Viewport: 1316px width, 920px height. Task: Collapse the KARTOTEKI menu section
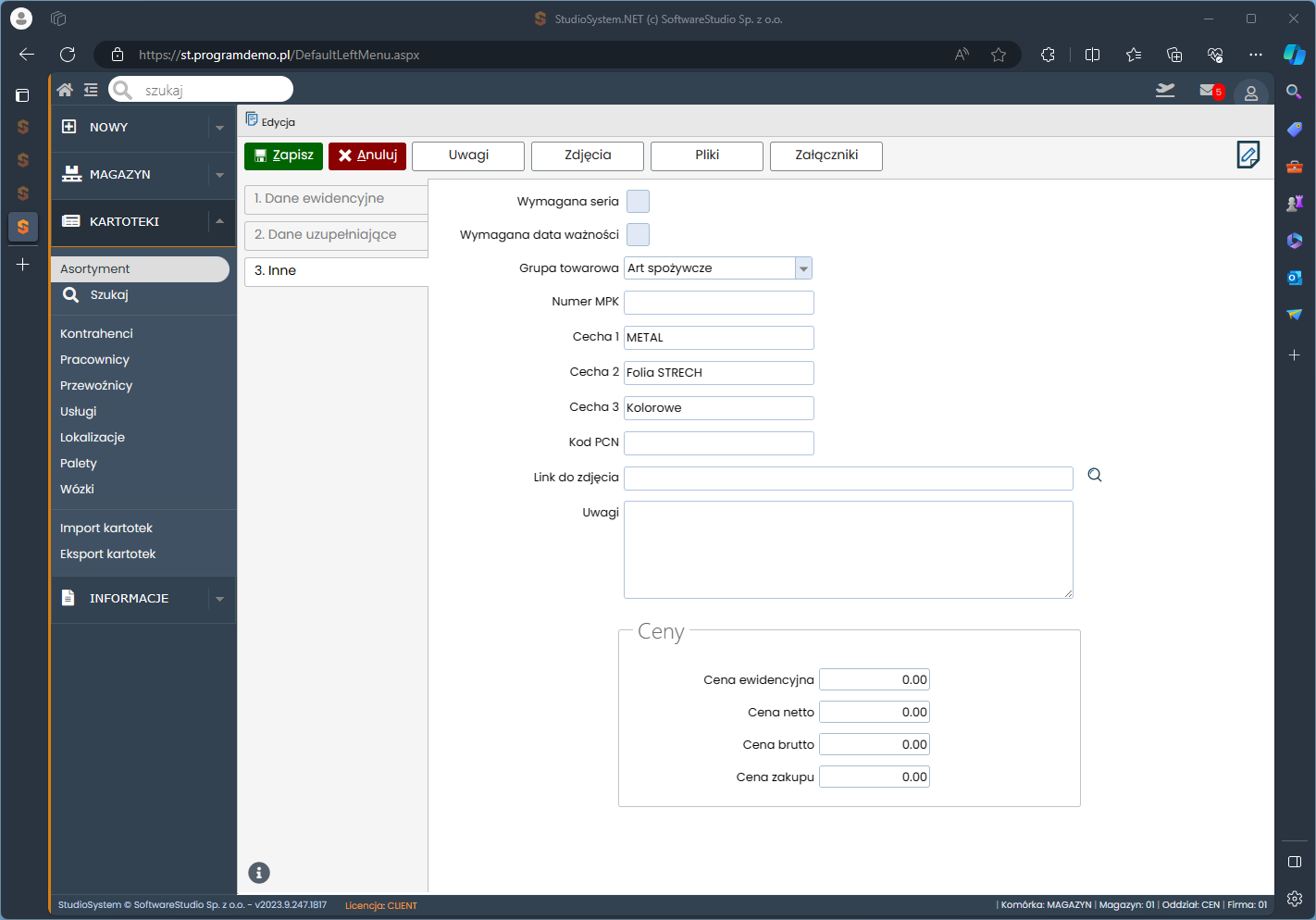219,221
